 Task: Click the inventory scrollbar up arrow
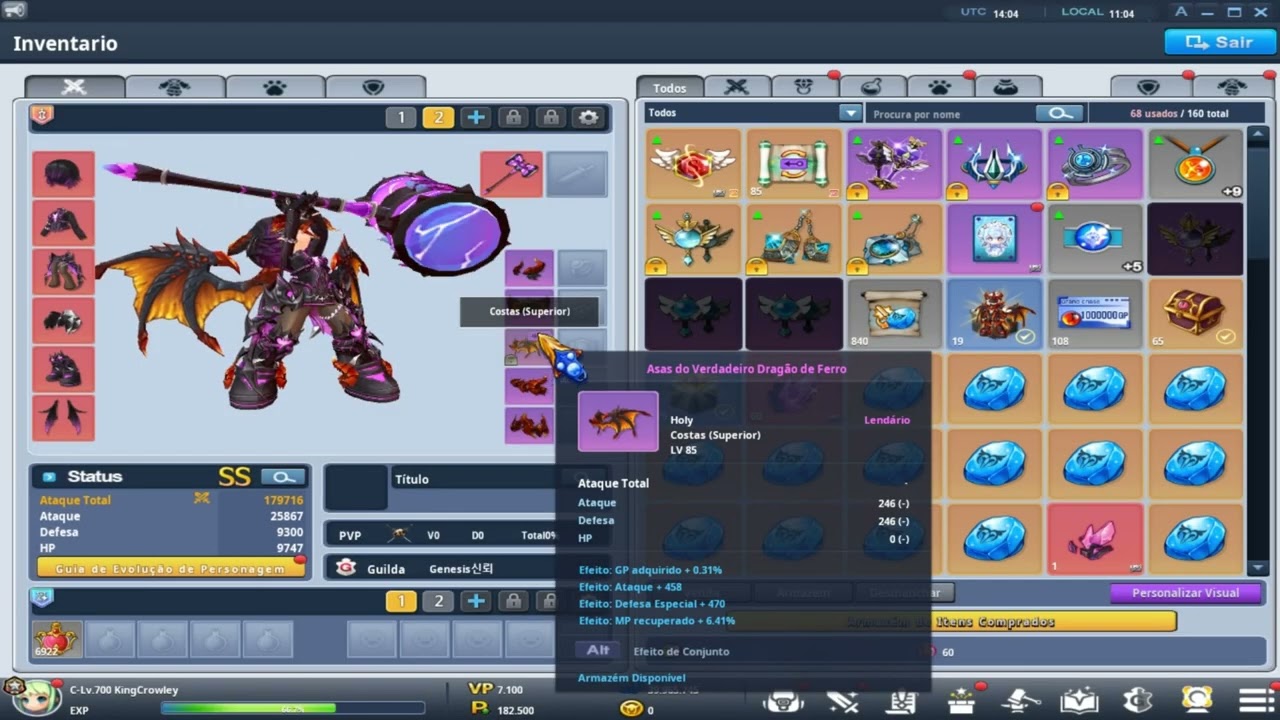pyautogui.click(x=1256, y=134)
